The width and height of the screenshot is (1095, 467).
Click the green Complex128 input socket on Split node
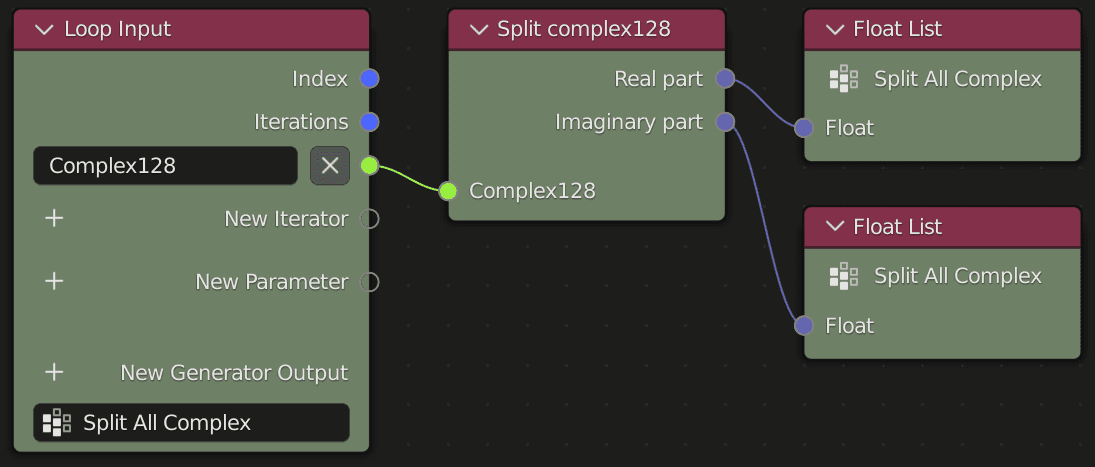click(x=448, y=191)
